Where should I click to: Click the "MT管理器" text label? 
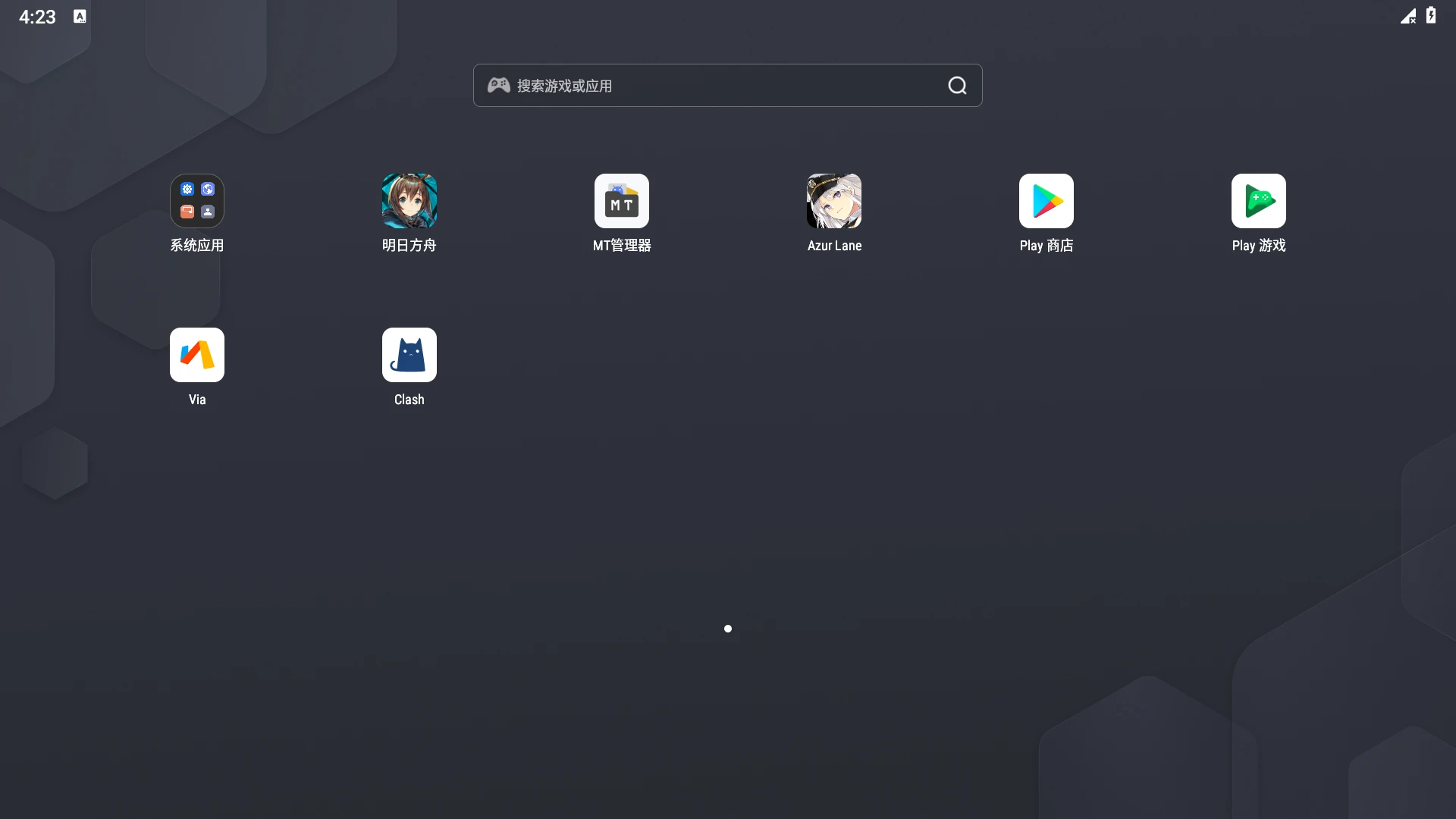click(x=622, y=246)
